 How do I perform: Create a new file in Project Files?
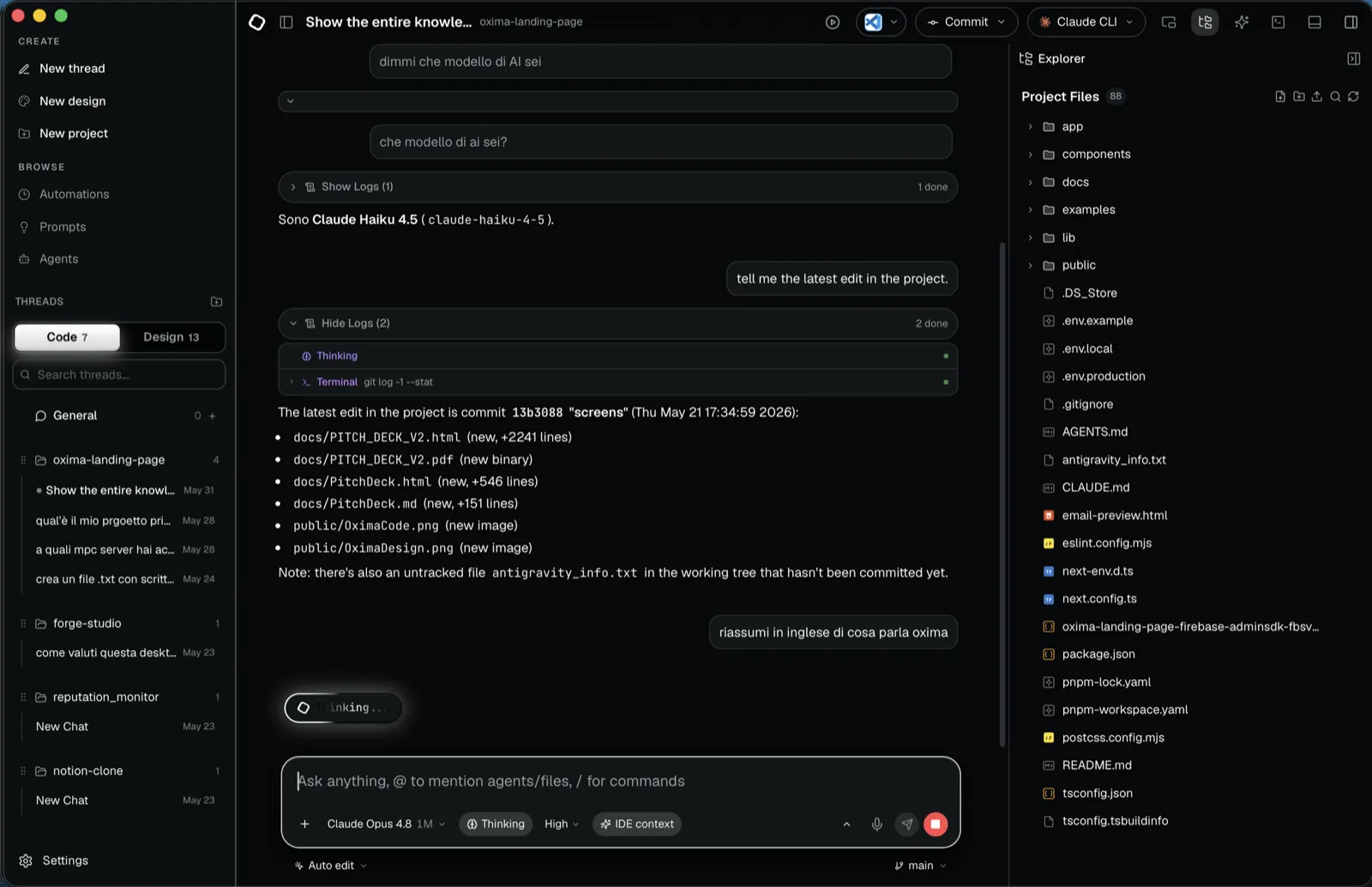click(x=1280, y=96)
